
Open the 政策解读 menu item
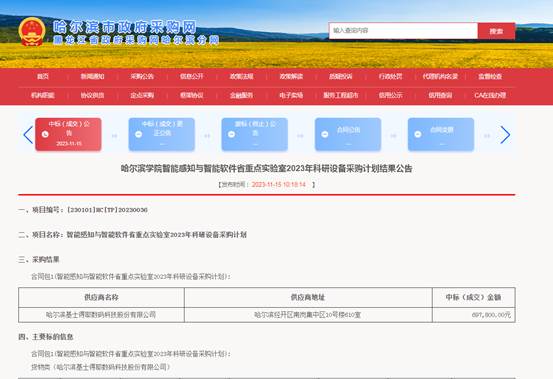point(291,77)
